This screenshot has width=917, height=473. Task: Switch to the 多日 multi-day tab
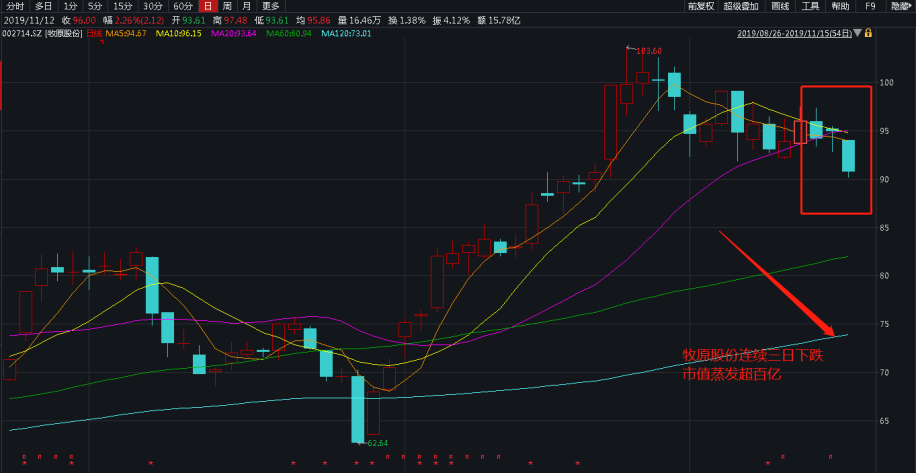tap(44, 6)
